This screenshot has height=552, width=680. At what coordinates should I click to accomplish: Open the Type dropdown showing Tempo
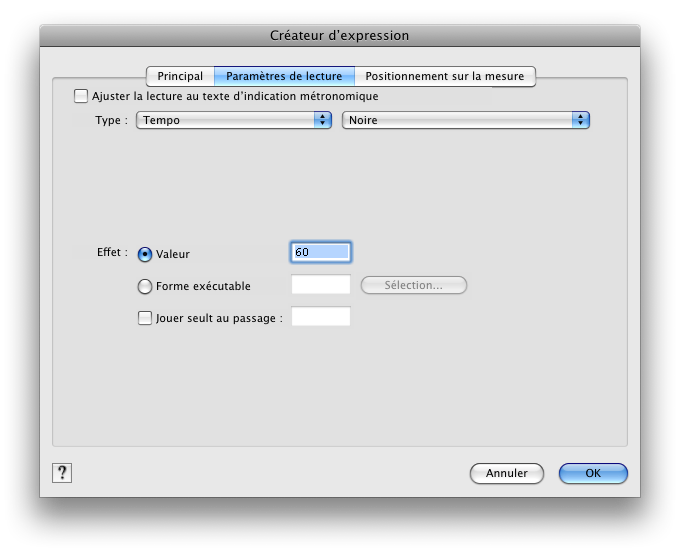click(234, 120)
